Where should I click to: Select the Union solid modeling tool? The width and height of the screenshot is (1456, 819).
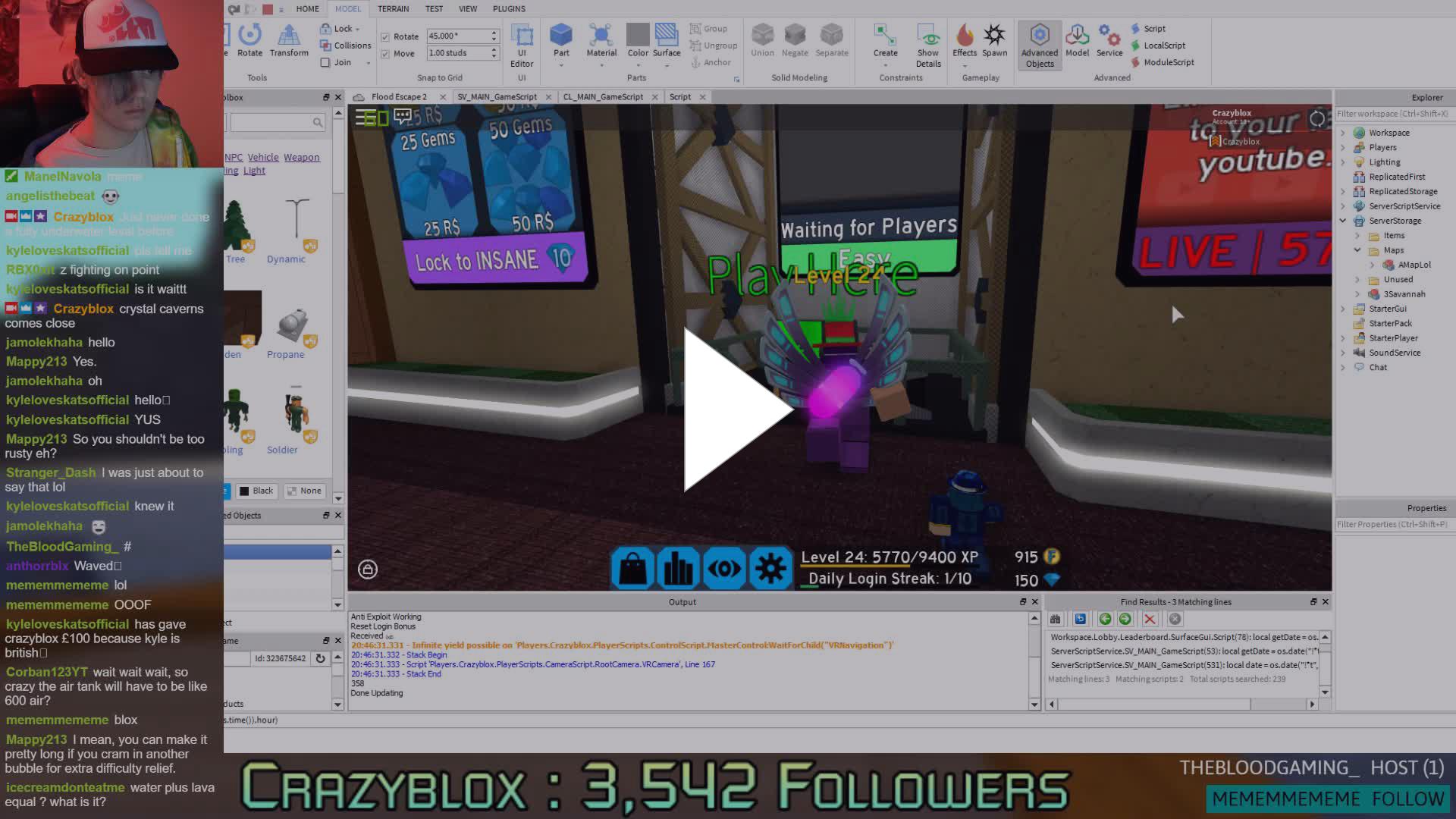(x=762, y=42)
